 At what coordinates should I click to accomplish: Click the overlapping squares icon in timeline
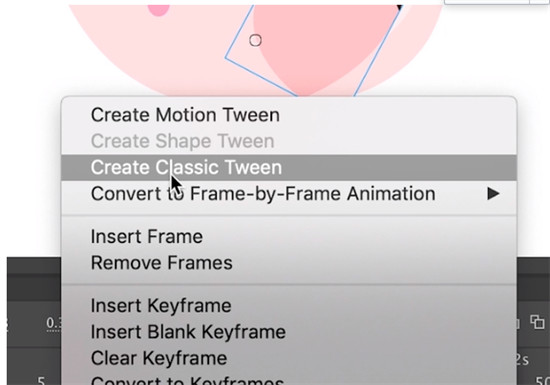click(537, 322)
